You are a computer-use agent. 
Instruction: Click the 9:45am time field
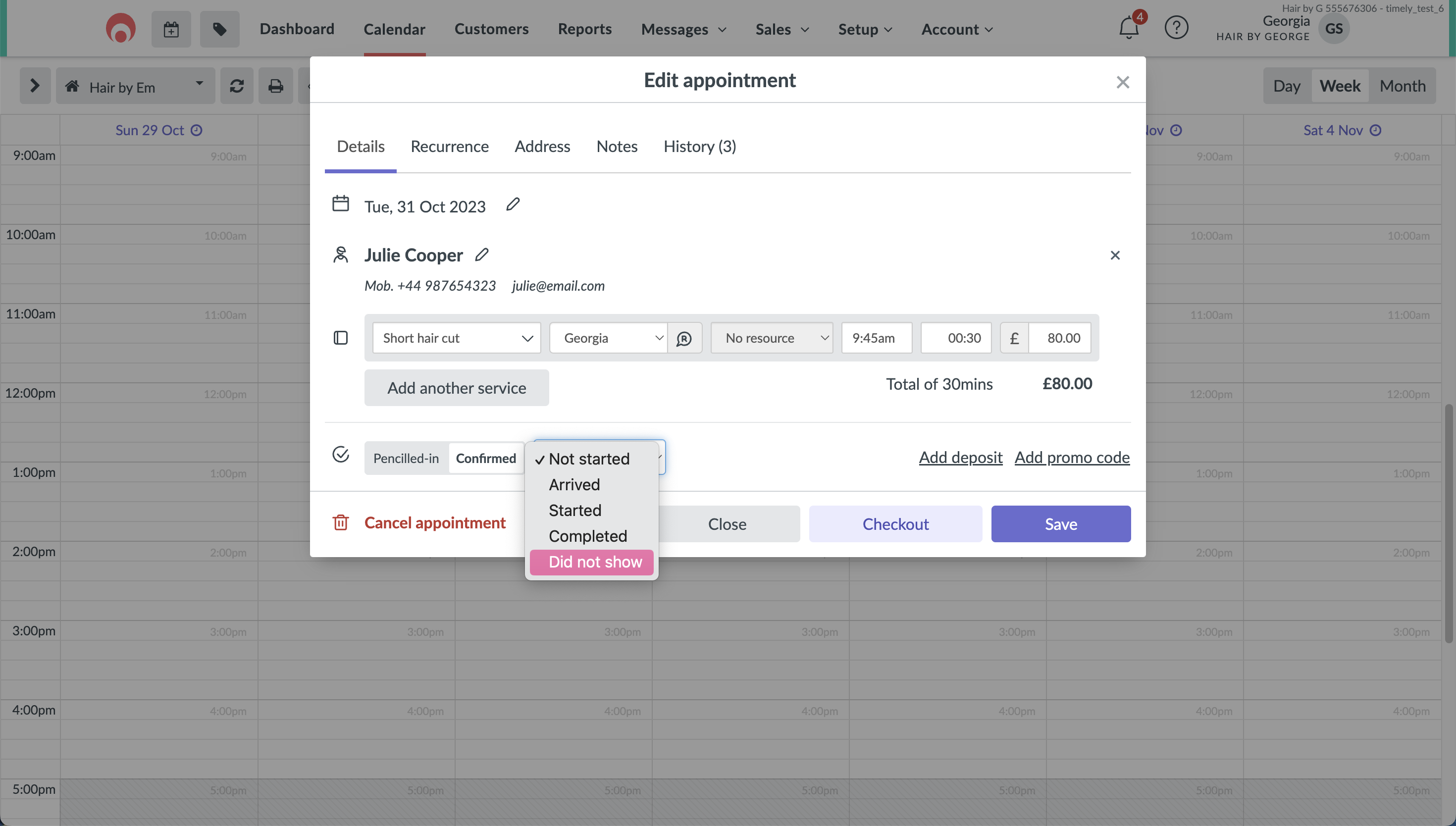876,338
